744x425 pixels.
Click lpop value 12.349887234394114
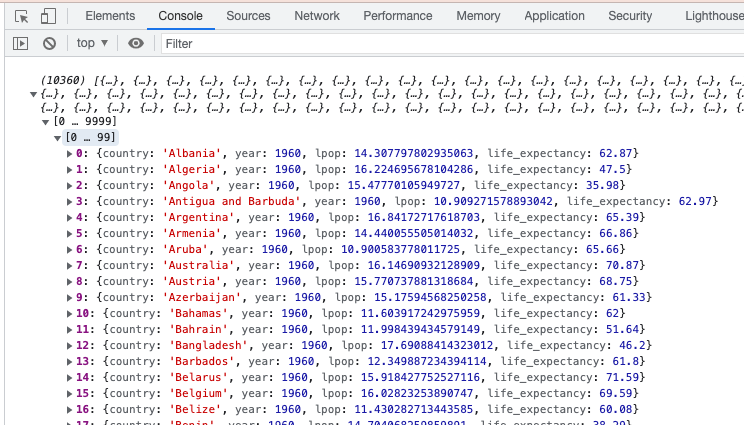[427, 361]
